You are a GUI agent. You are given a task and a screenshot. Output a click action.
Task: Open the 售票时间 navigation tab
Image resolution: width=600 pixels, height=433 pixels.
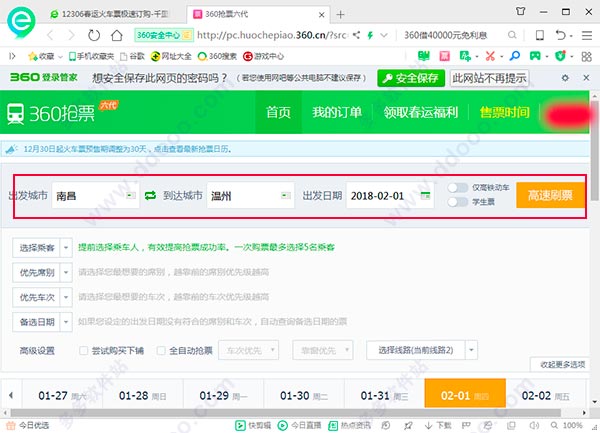pyautogui.click(x=504, y=112)
